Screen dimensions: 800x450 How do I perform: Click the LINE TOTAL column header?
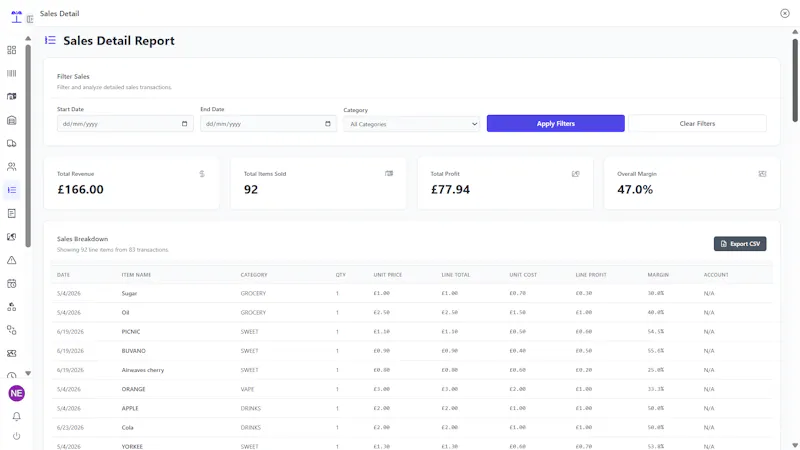pos(456,275)
